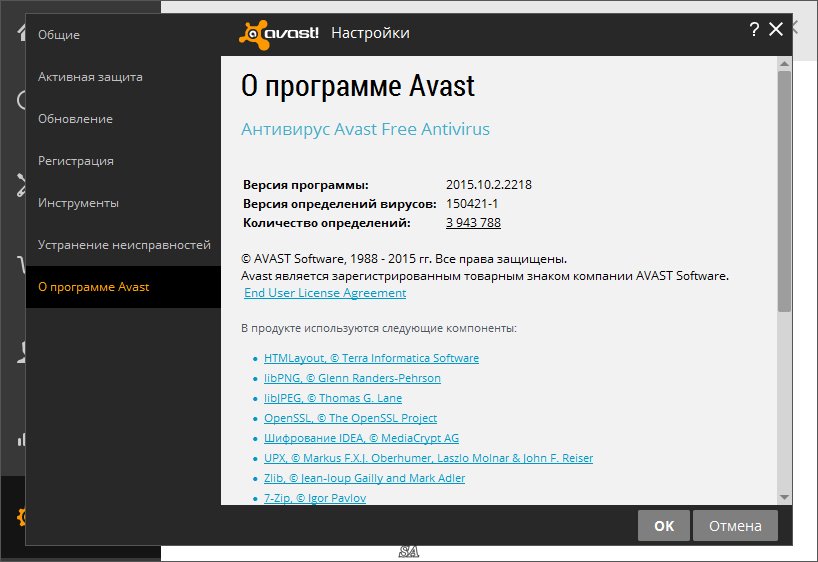Click the Zlib component link
This screenshot has height=562, width=818.
(x=364, y=478)
